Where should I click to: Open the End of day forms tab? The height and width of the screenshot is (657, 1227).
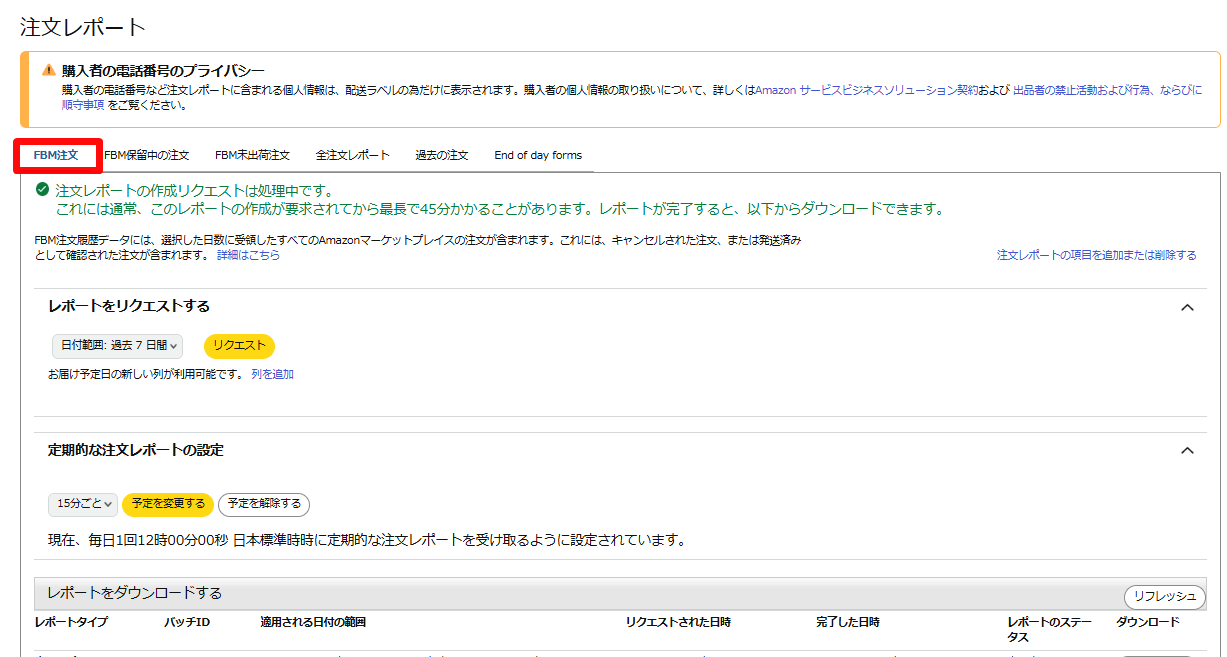click(538, 156)
